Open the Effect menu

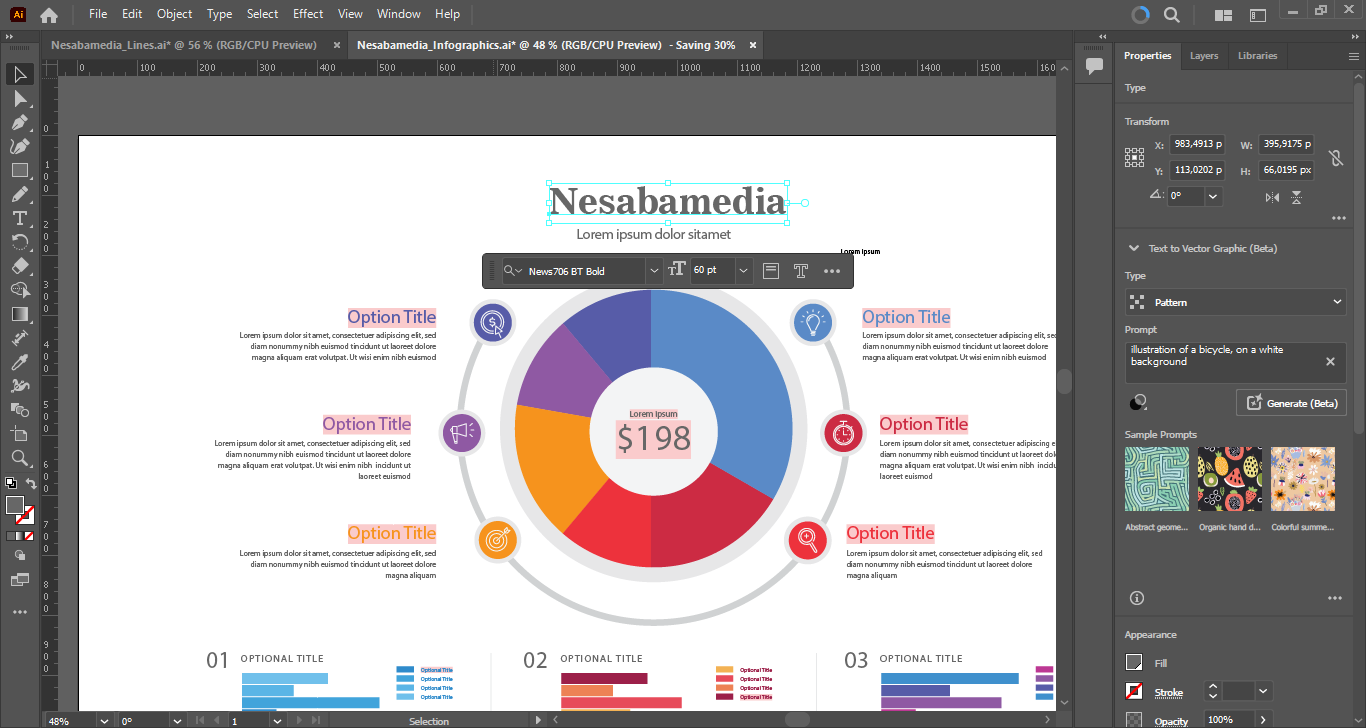click(x=308, y=14)
